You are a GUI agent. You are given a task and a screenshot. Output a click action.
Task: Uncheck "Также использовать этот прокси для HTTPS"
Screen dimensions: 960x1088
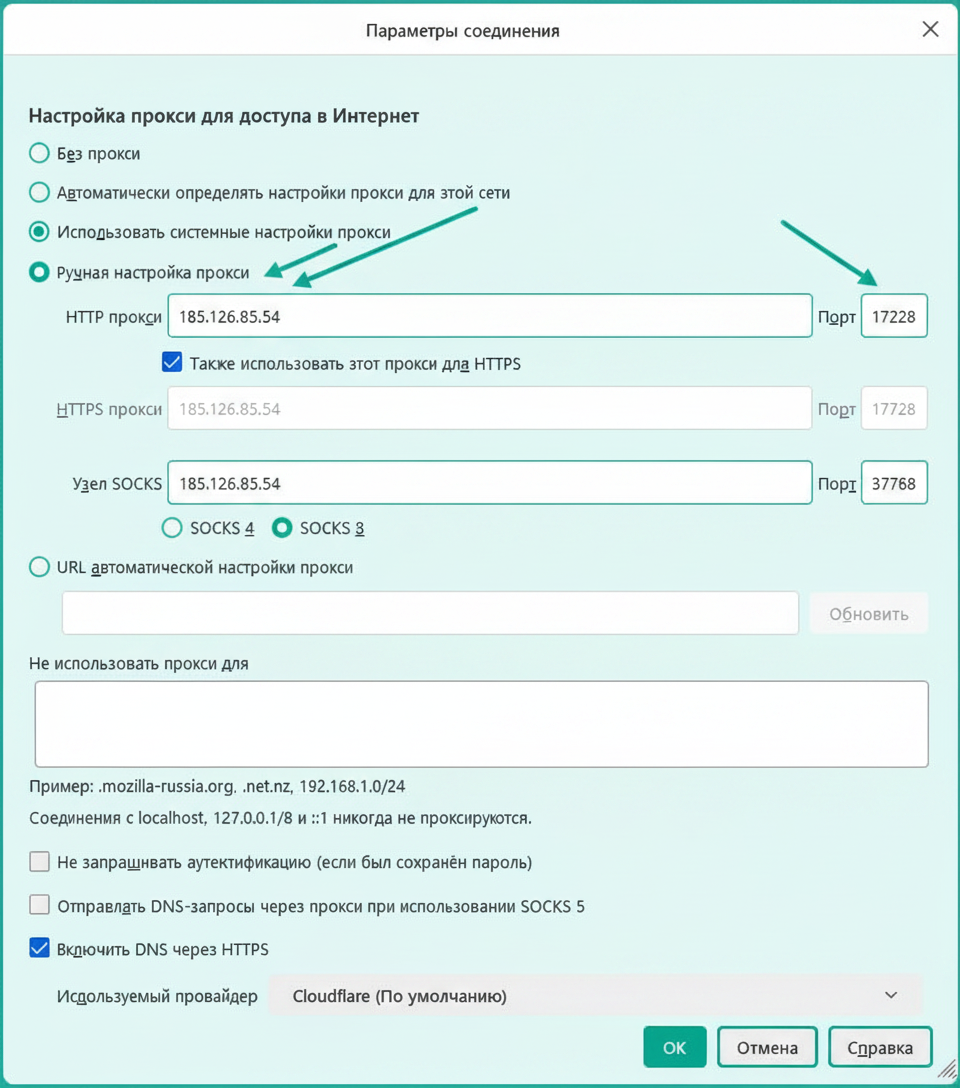(x=172, y=363)
